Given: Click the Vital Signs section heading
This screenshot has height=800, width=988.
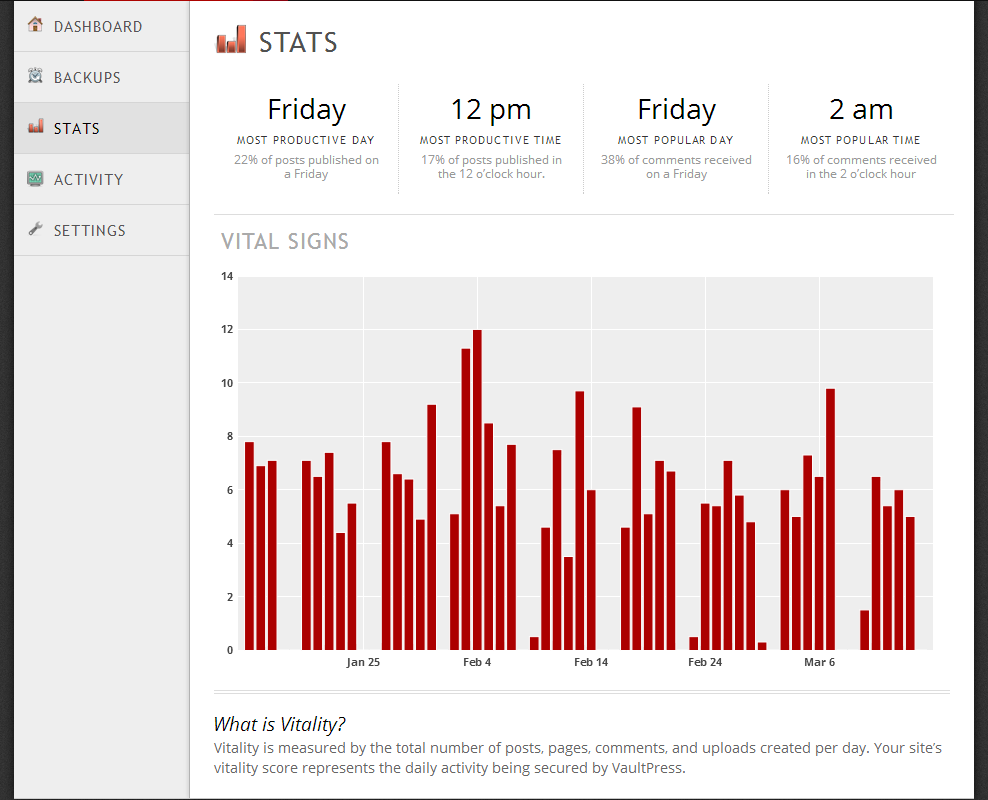Looking at the screenshot, I should pos(285,242).
